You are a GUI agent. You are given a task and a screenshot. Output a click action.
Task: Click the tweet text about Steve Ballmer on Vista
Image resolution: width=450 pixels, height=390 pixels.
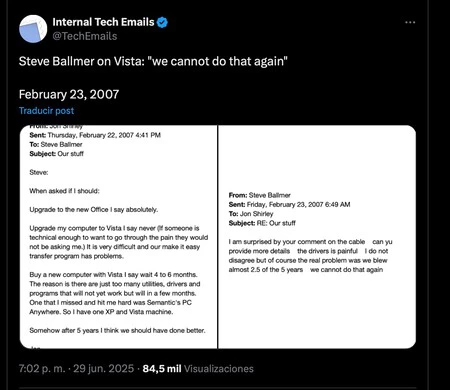coord(153,61)
